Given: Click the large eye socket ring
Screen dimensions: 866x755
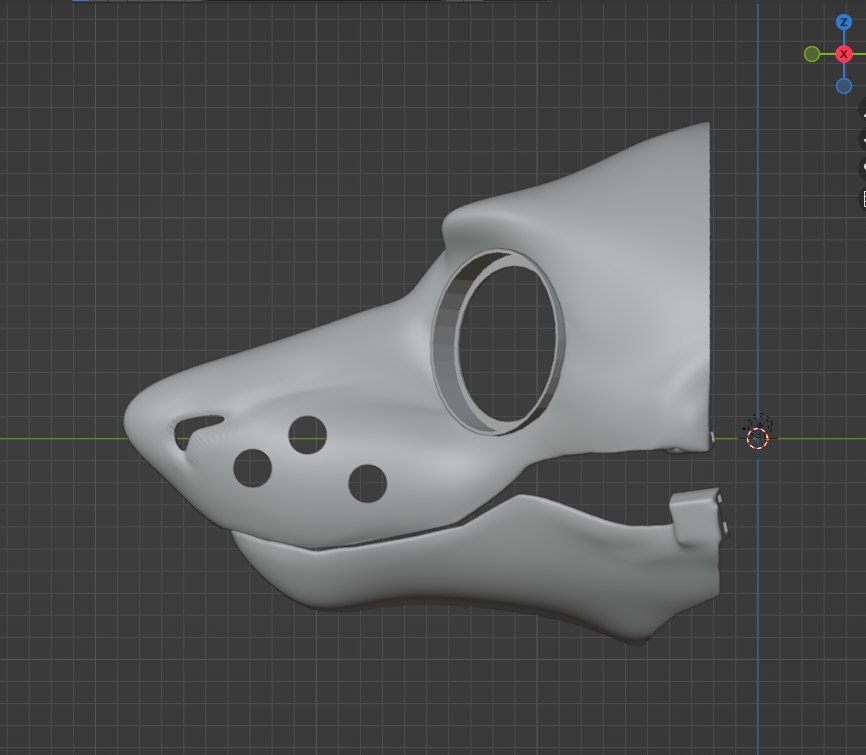Looking at the screenshot, I should coord(447,340).
